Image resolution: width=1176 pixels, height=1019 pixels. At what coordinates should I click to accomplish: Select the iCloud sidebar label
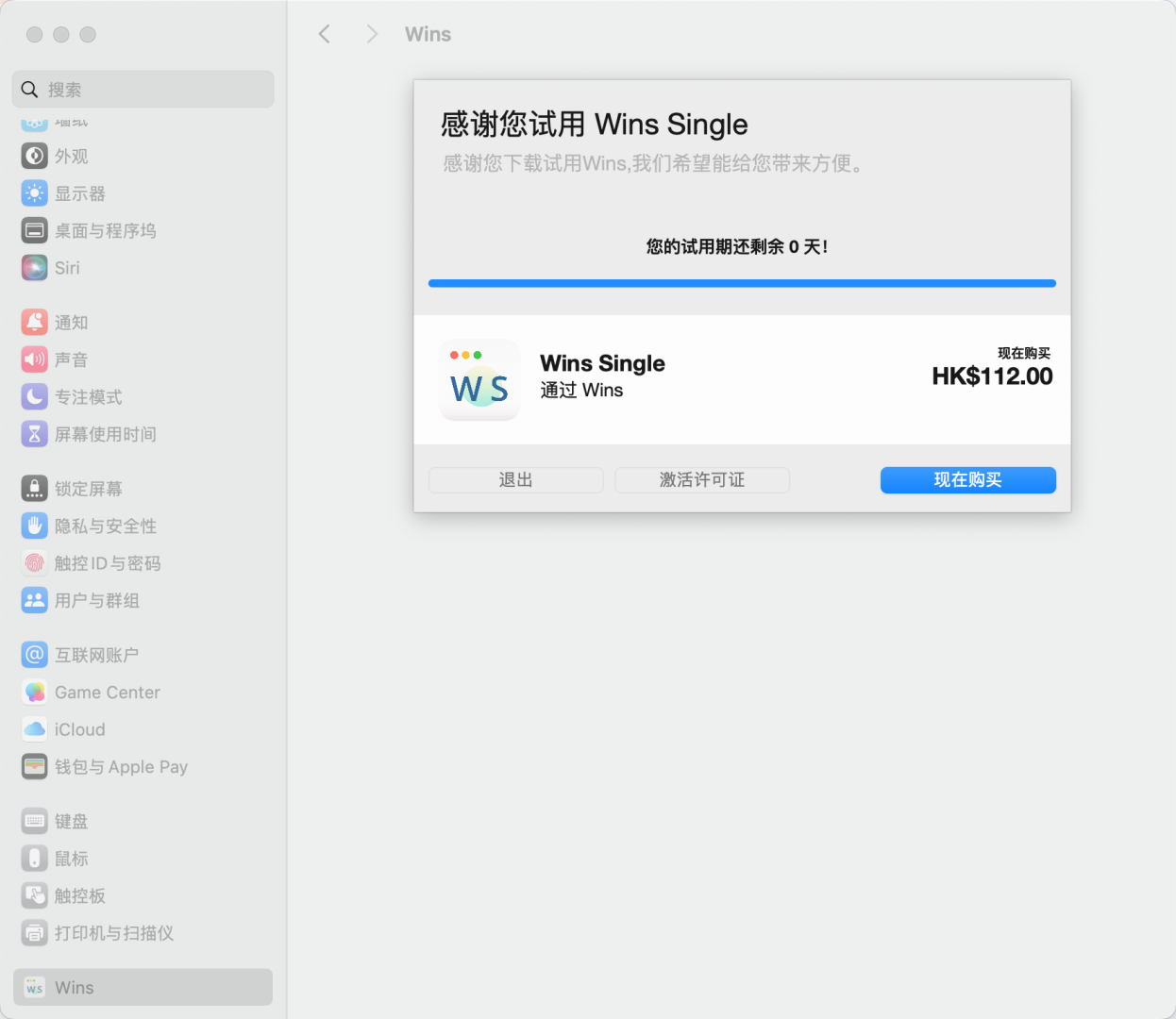click(80, 729)
